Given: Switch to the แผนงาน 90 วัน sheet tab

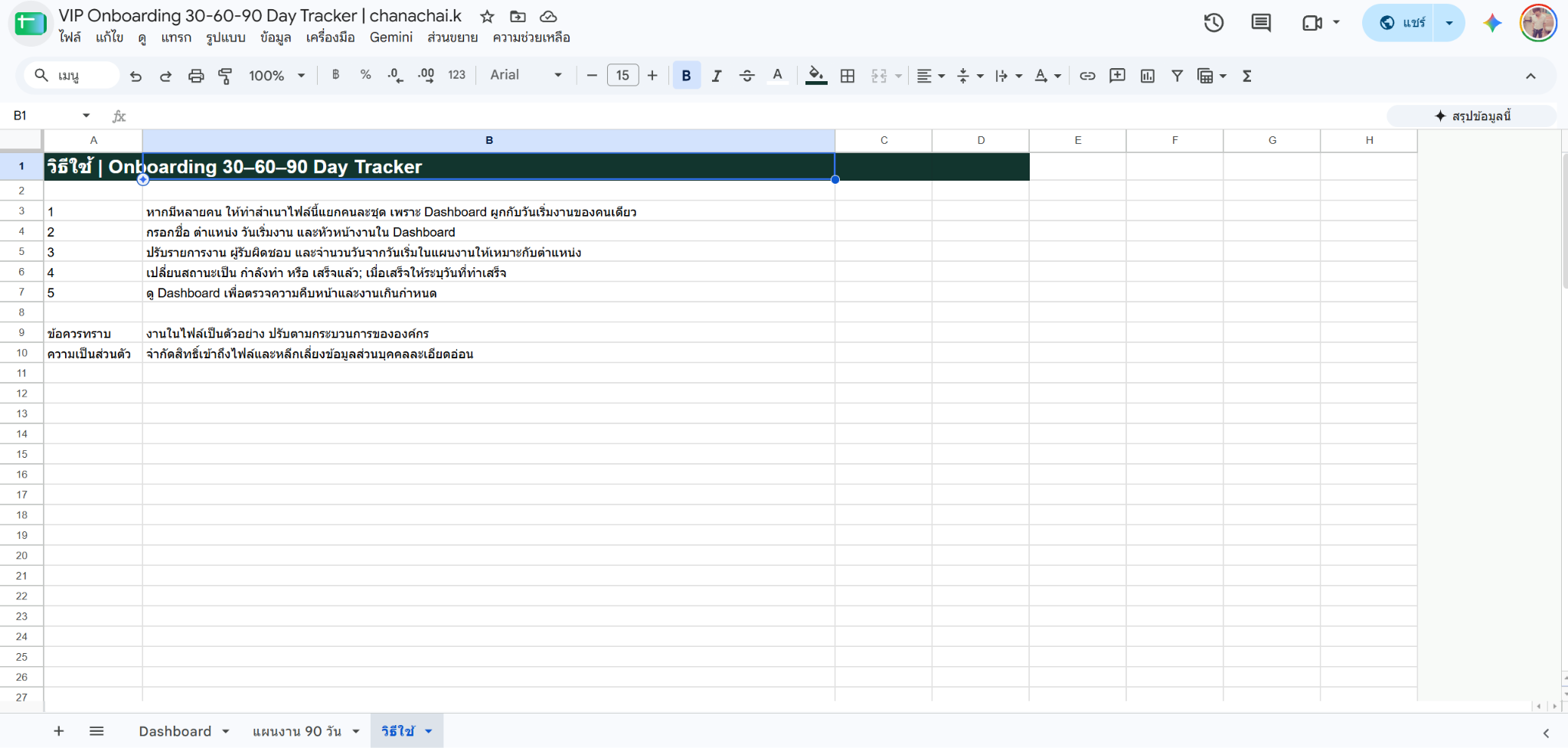Looking at the screenshot, I should tap(297, 732).
